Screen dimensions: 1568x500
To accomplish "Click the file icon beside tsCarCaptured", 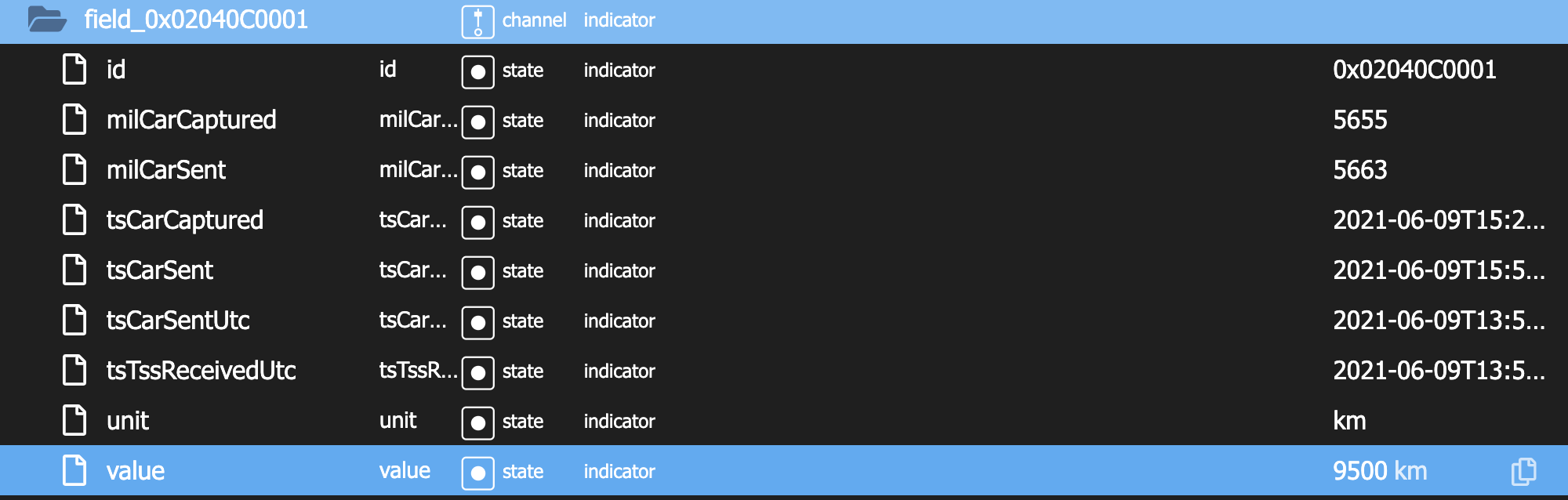I will [x=74, y=220].
